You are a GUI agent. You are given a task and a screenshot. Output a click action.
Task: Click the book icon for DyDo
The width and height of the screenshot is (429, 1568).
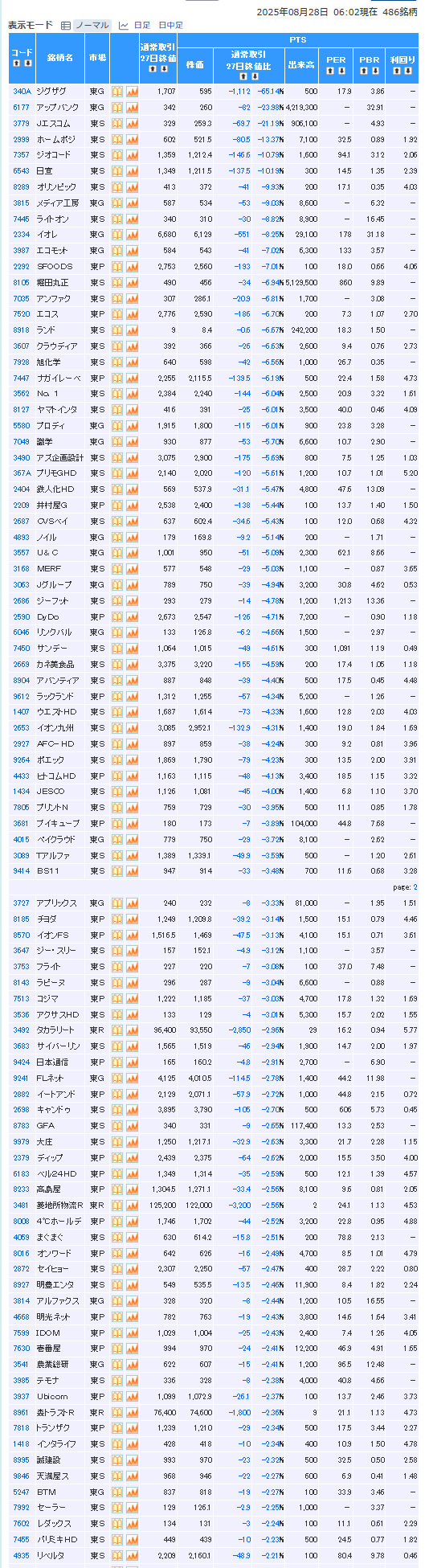[x=117, y=616]
